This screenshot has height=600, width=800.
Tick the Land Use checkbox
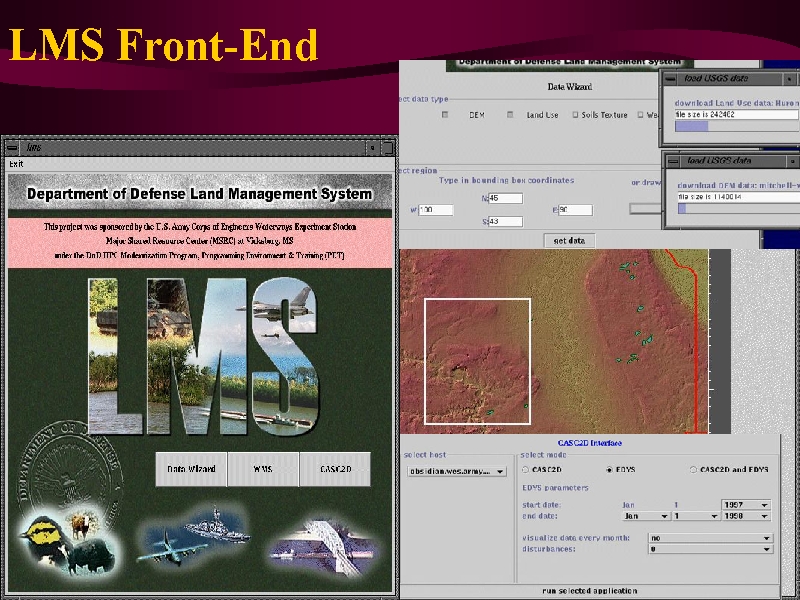coord(510,115)
